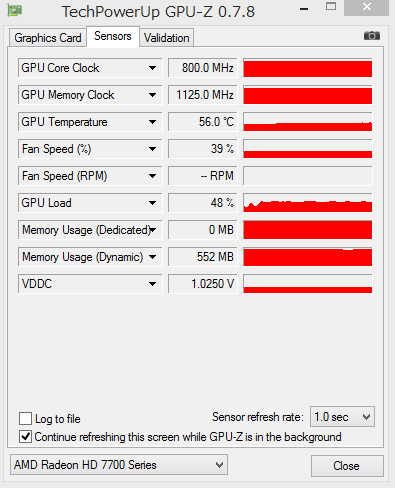
Task: Open the GPU Load sensor dropdown
Action: [x=152, y=203]
